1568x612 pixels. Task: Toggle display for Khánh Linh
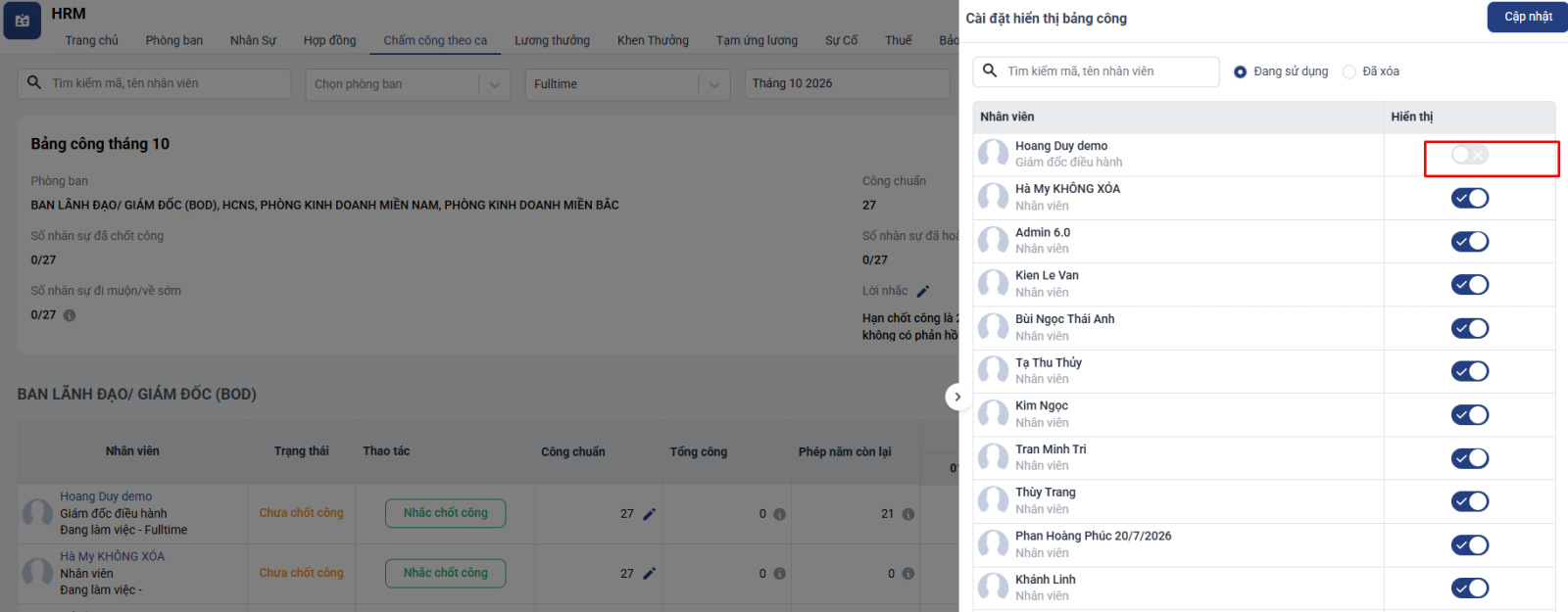[1470, 588]
